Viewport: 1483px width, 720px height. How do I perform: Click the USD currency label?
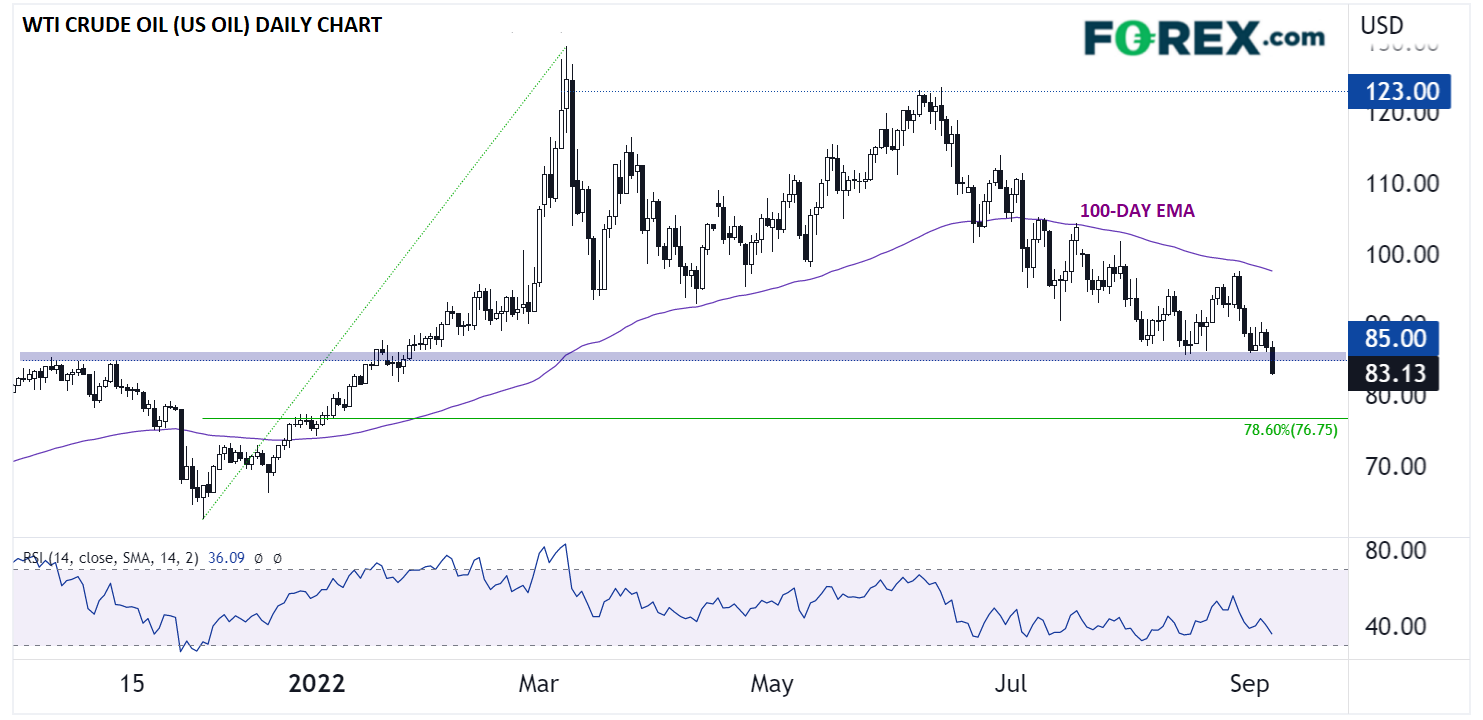1382,25
